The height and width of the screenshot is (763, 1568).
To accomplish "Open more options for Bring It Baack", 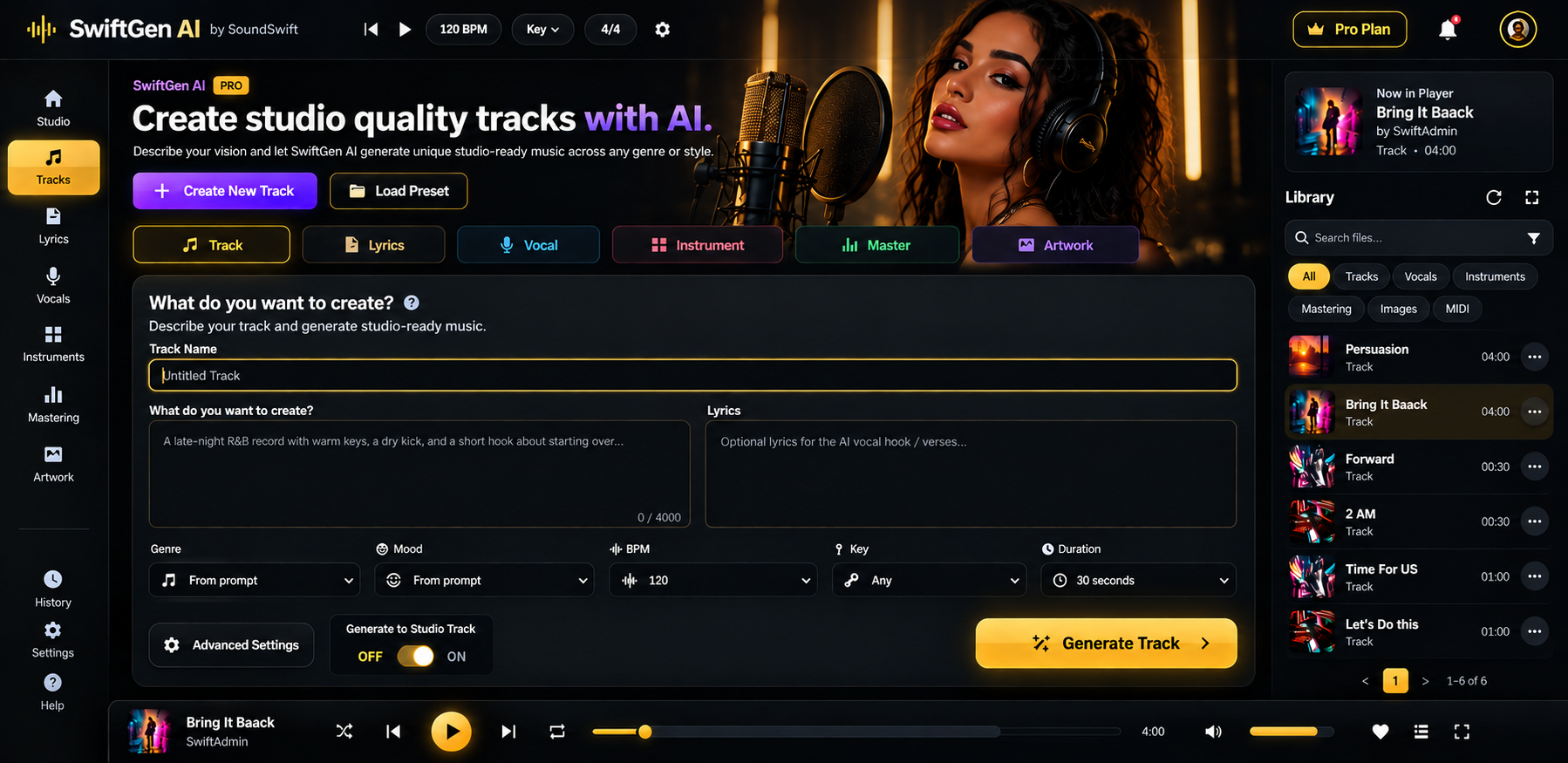I will pos(1535,412).
